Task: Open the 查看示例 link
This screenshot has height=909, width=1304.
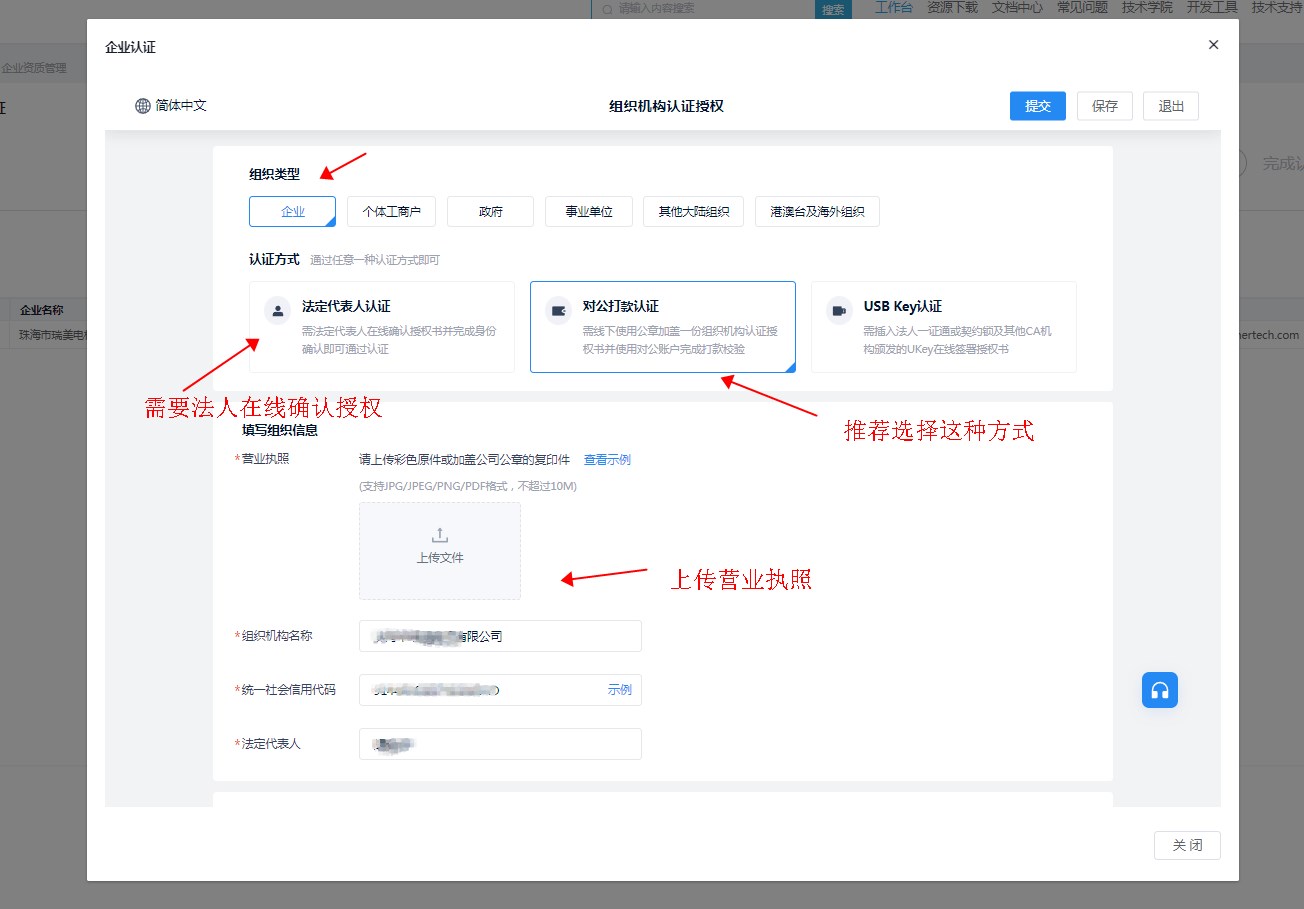Action: [607, 460]
